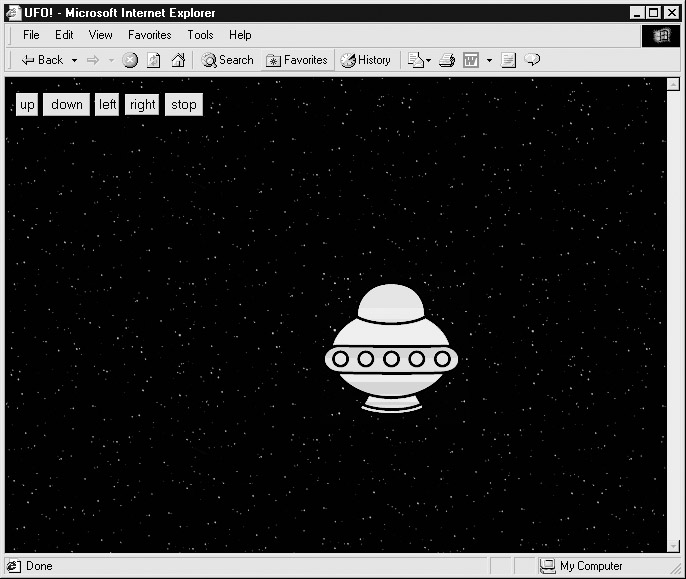Refresh the page using the toolbar icon
This screenshot has width=686, height=579.
(x=154, y=60)
